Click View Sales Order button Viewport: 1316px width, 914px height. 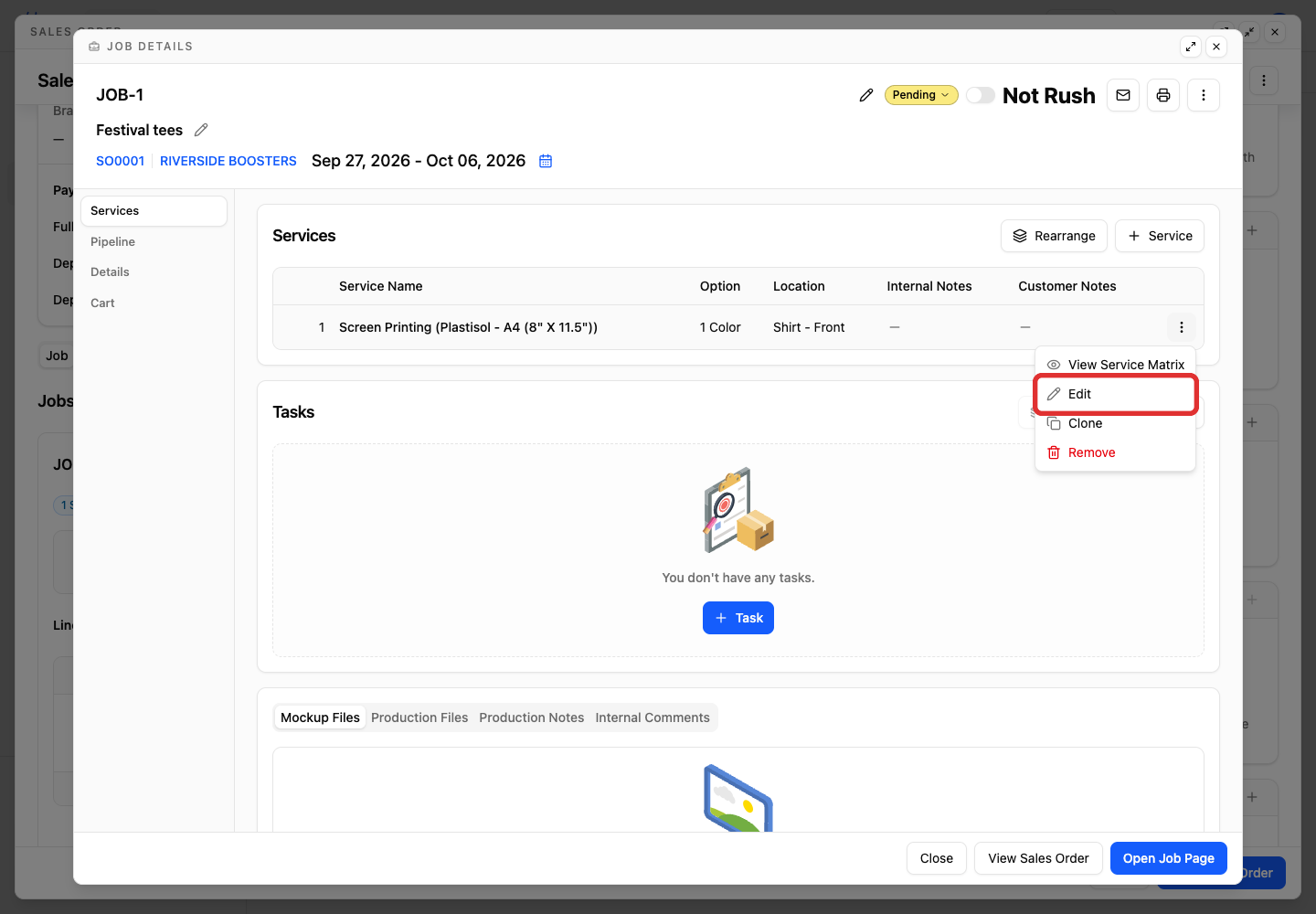[1038, 858]
